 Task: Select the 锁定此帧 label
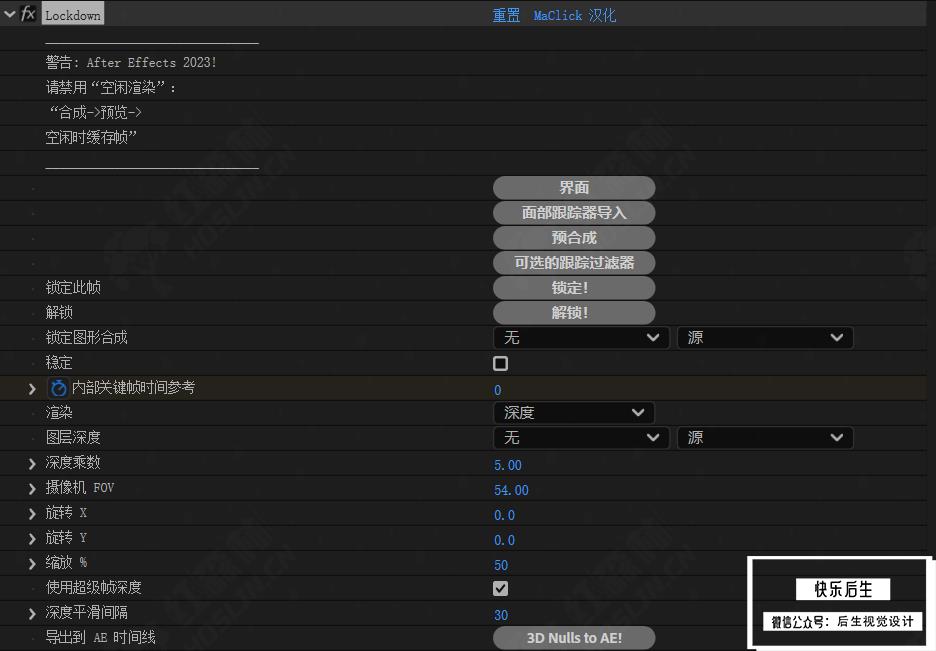coord(73,288)
